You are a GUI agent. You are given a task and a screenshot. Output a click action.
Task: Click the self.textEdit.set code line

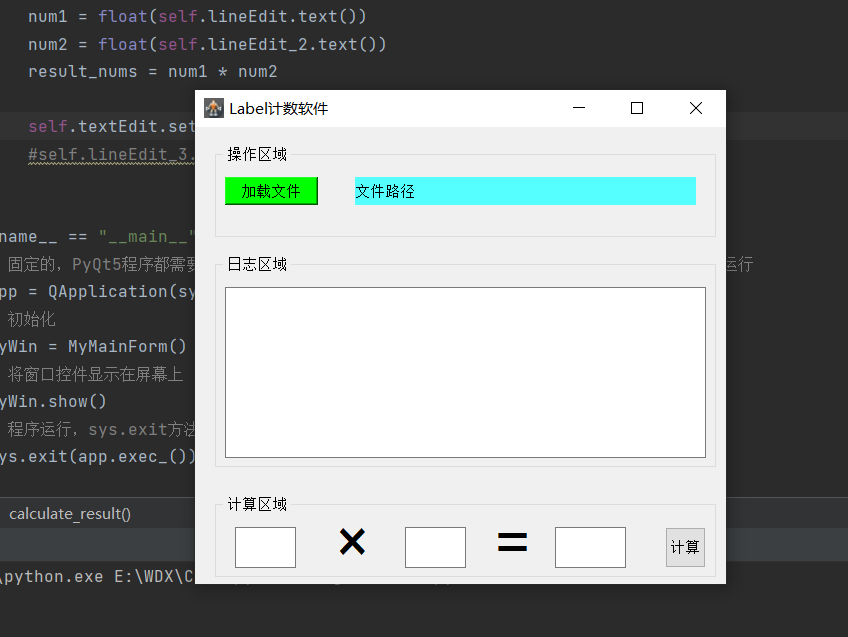click(x=111, y=127)
